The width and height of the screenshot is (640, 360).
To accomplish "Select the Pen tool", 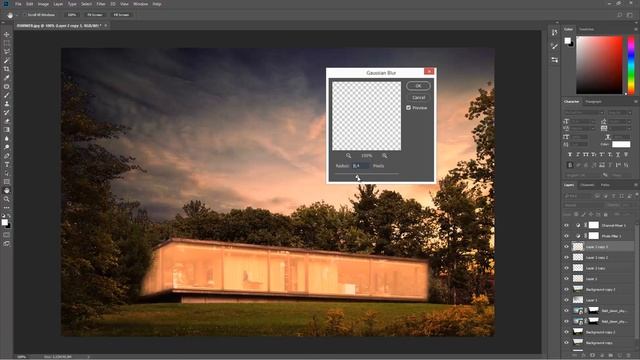I will coord(7,156).
